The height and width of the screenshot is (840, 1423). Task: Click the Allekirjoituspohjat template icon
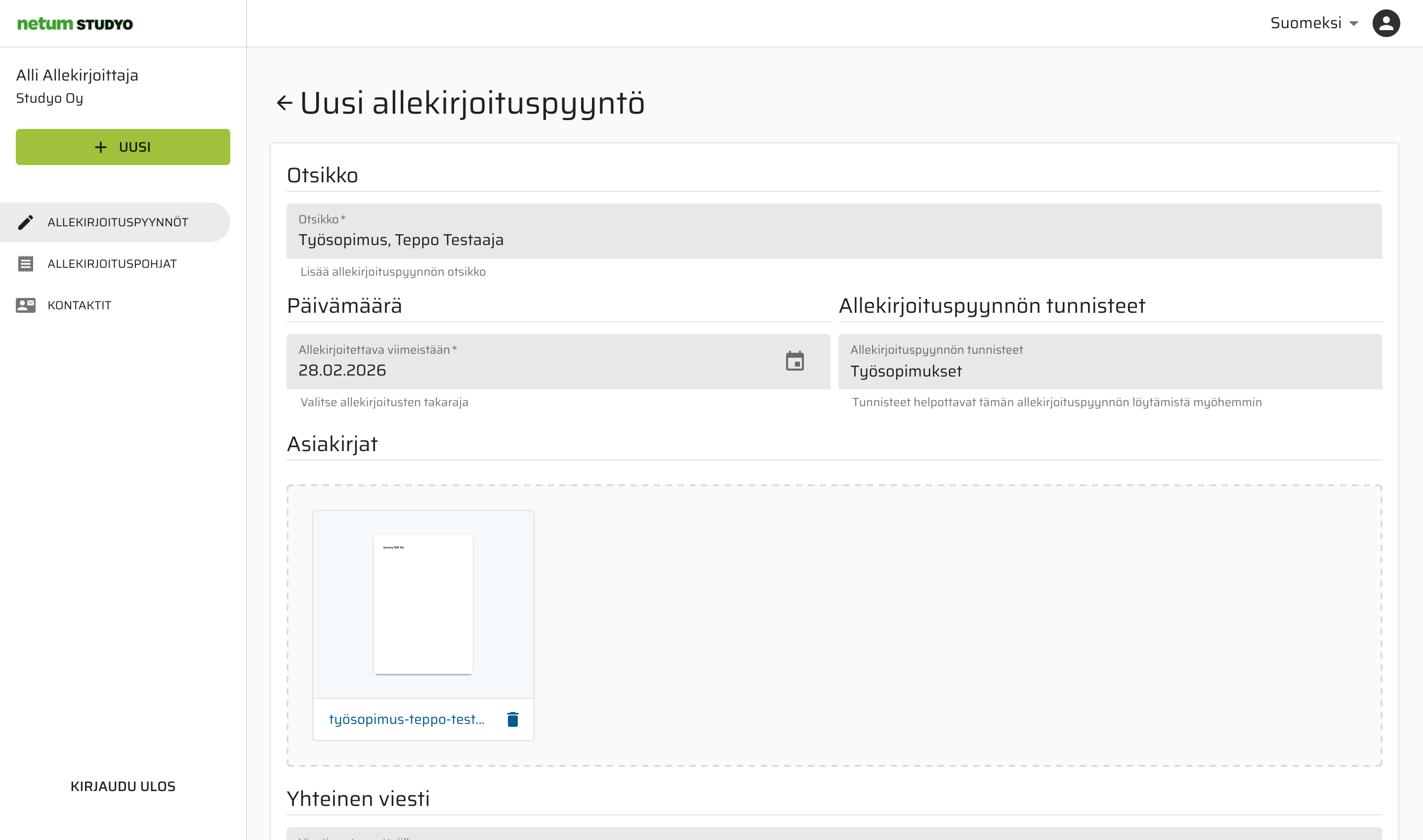tap(26, 264)
